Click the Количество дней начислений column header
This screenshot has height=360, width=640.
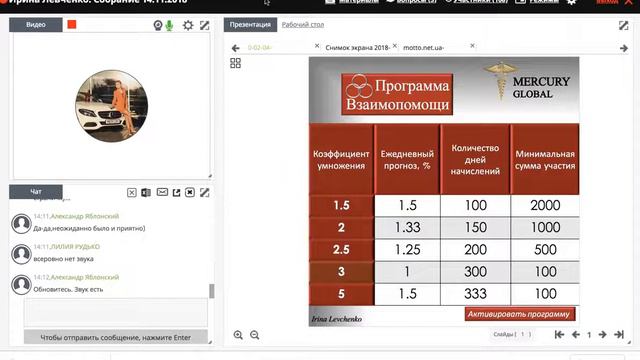pos(476,160)
